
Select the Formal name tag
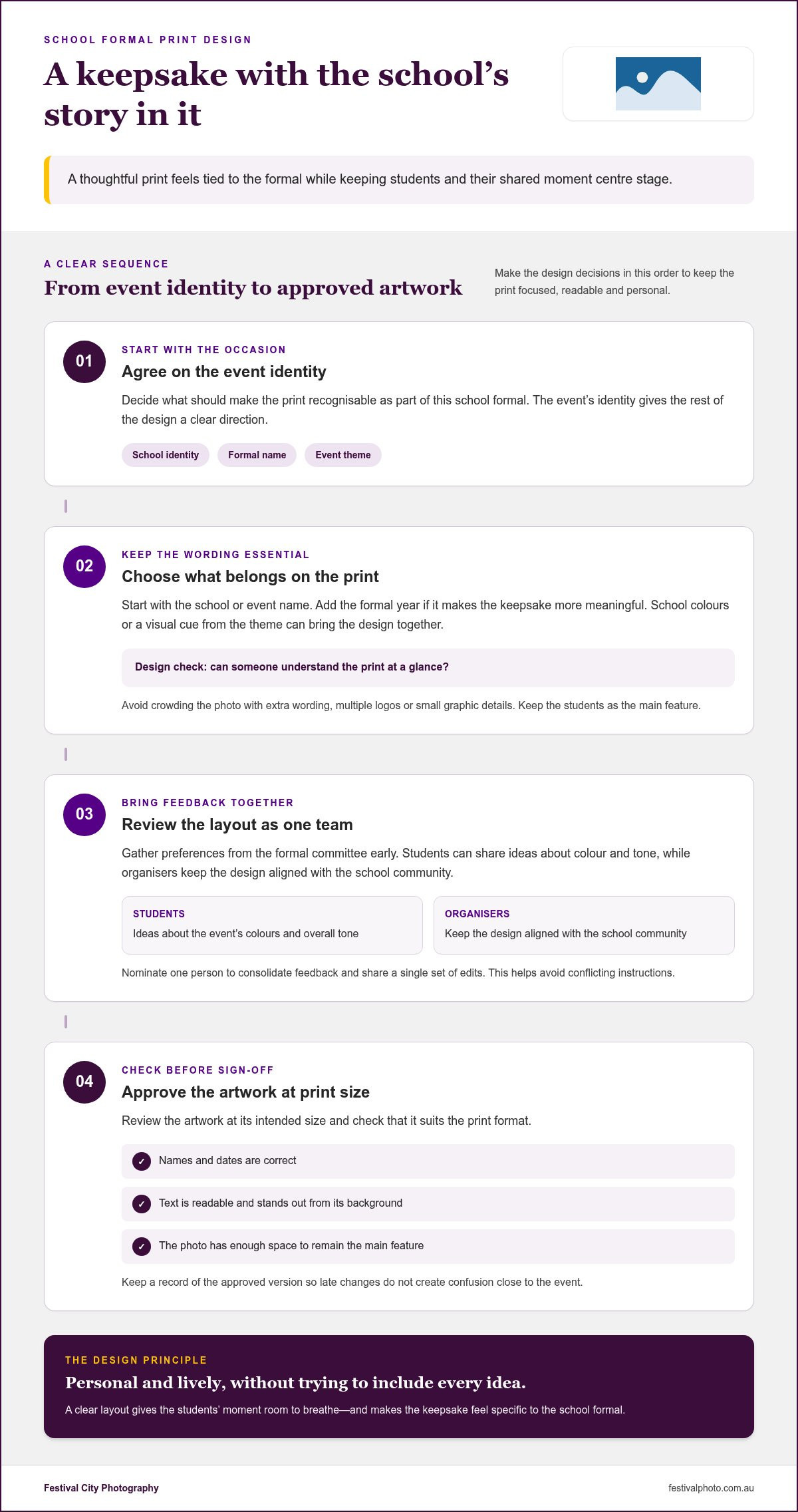click(x=257, y=455)
